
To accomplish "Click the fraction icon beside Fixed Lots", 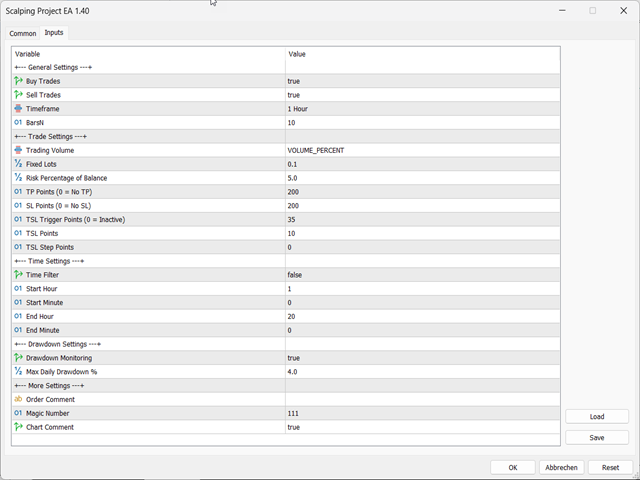I will [x=18, y=164].
